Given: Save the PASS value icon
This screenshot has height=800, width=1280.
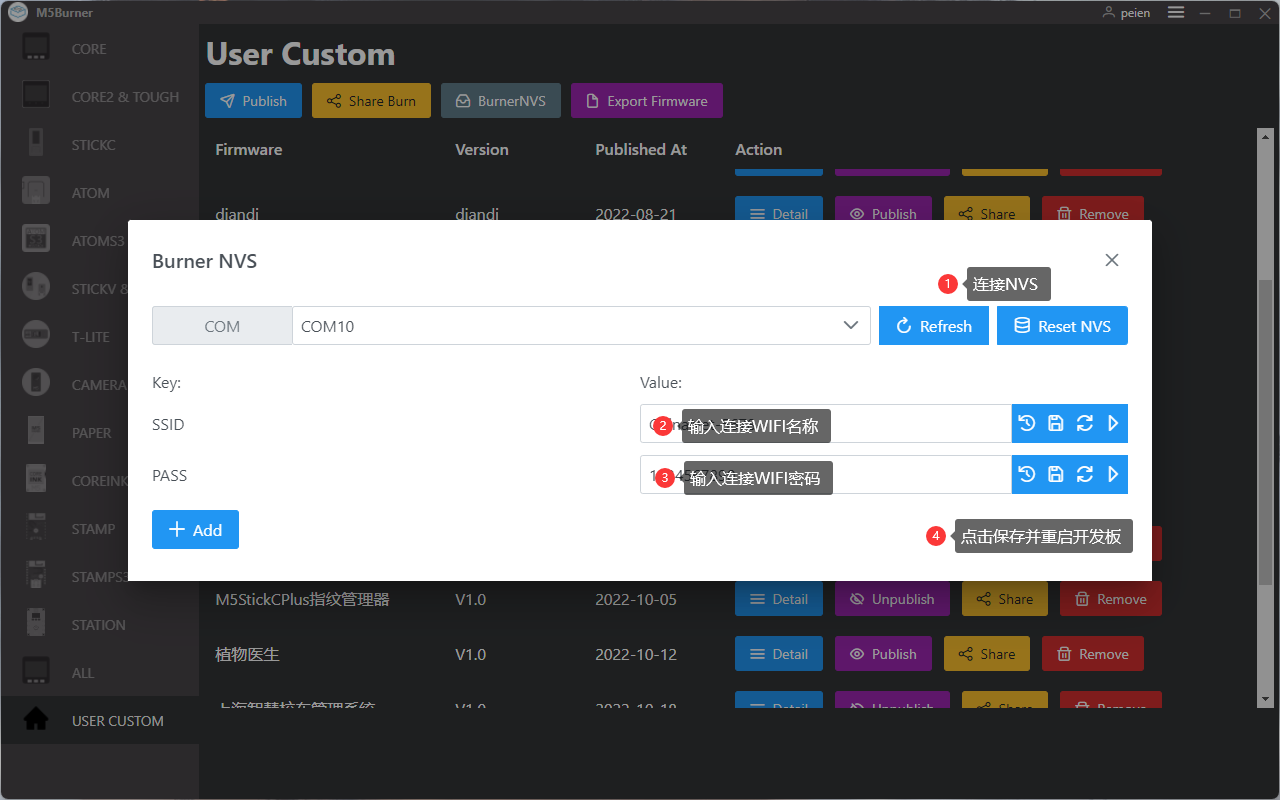Looking at the screenshot, I should [x=1055, y=474].
